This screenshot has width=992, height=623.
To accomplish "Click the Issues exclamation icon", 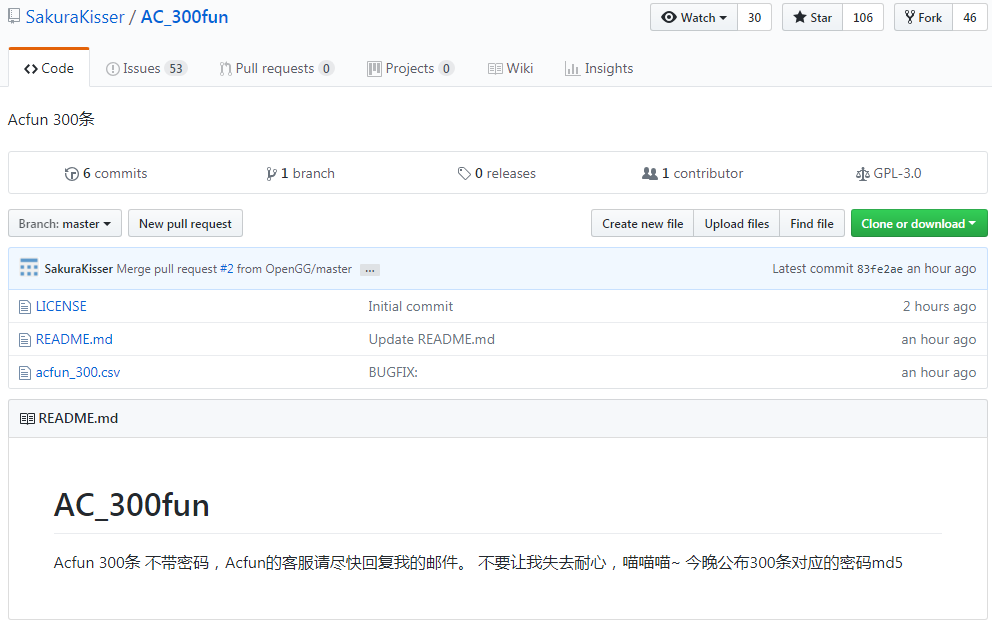I will [x=113, y=69].
